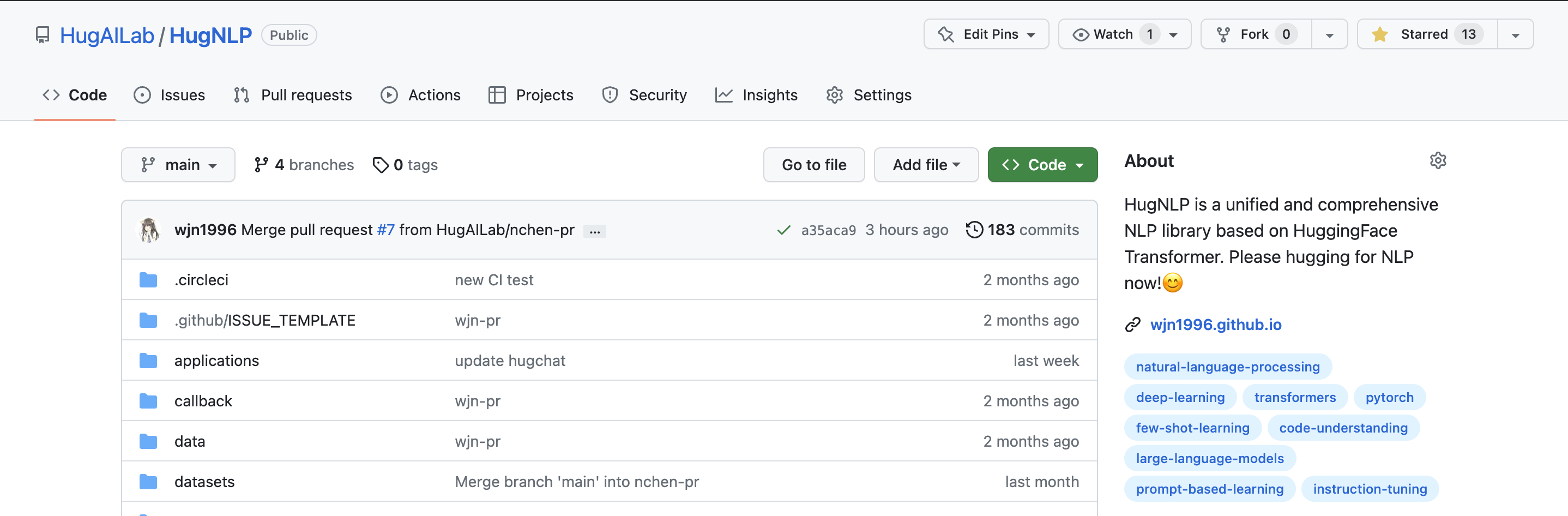
Task: Click the commit history clock icon
Action: click(x=974, y=230)
